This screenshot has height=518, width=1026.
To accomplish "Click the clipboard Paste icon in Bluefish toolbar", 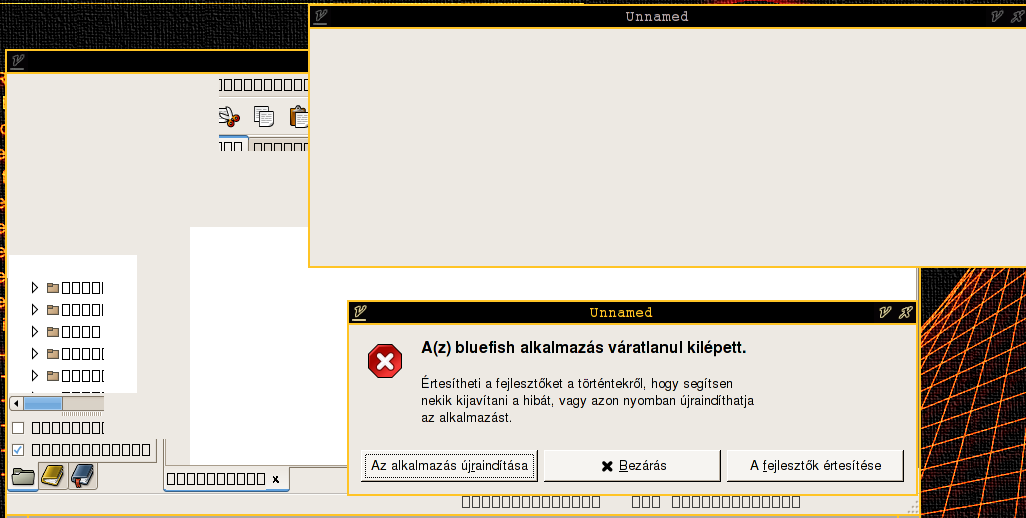I will point(299,116).
